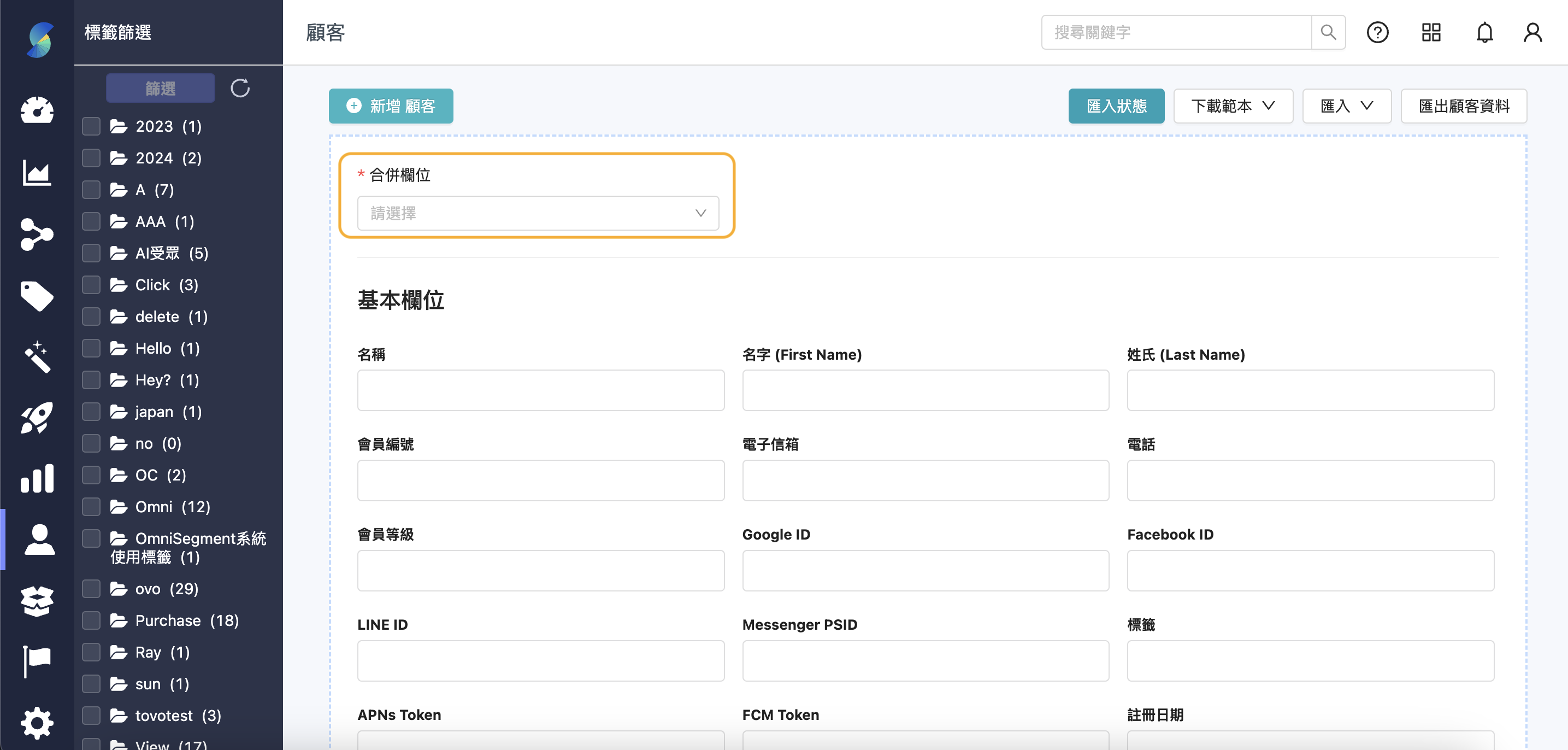The width and height of the screenshot is (1568, 750).
Task: Open the rocket campaign icon
Action: [37, 417]
